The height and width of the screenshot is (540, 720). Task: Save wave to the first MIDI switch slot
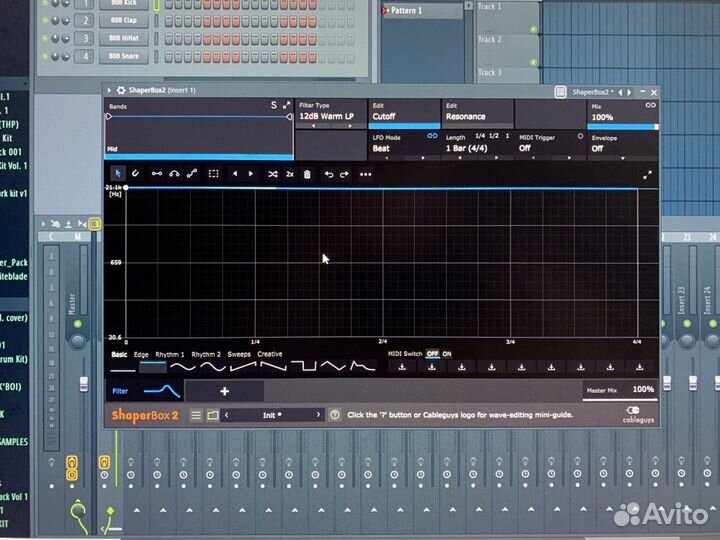pos(402,367)
